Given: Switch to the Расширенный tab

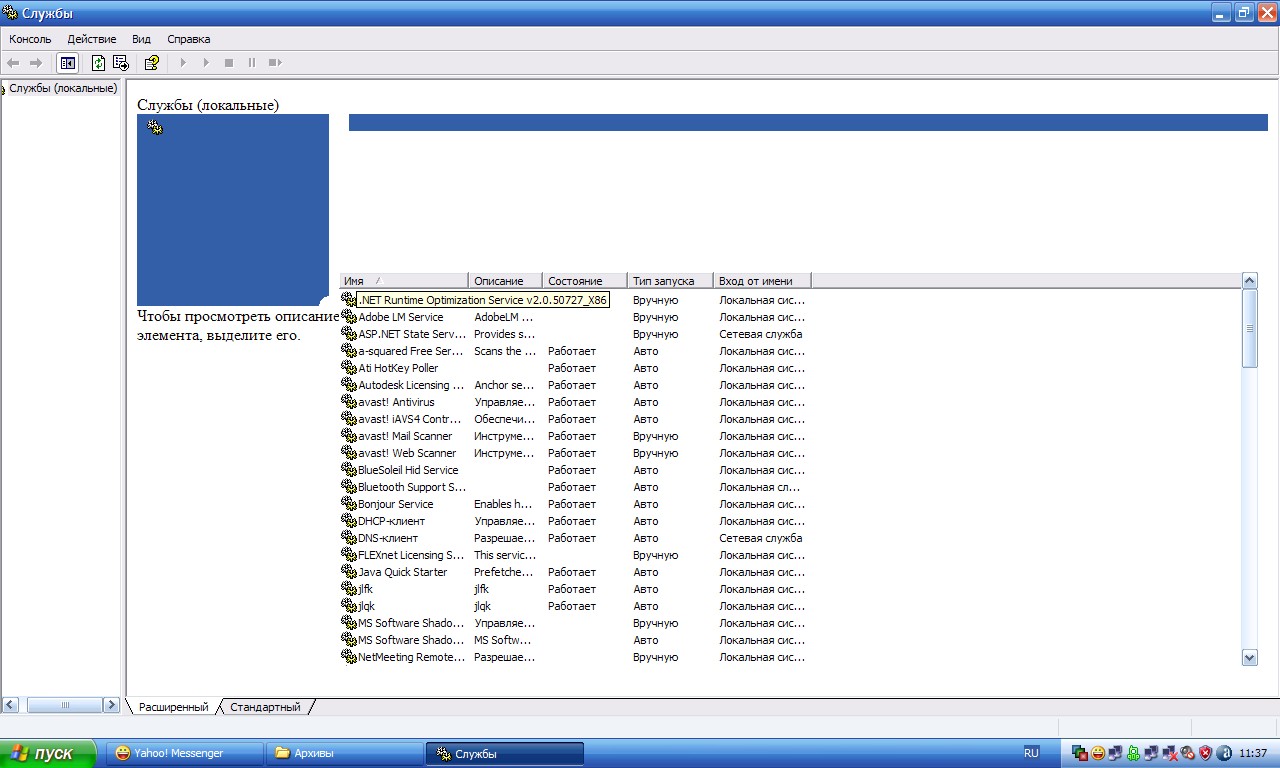Looking at the screenshot, I should (x=173, y=707).
